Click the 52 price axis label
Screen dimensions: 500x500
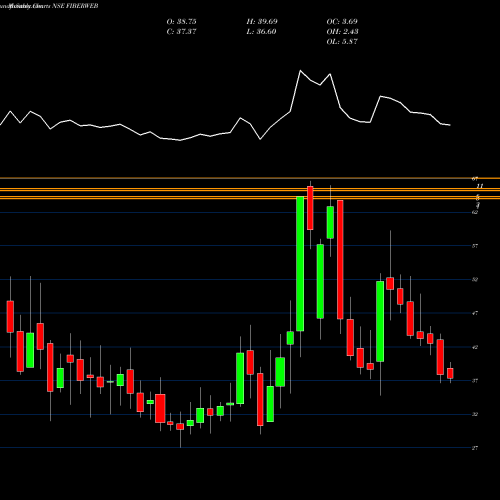(x=475, y=280)
